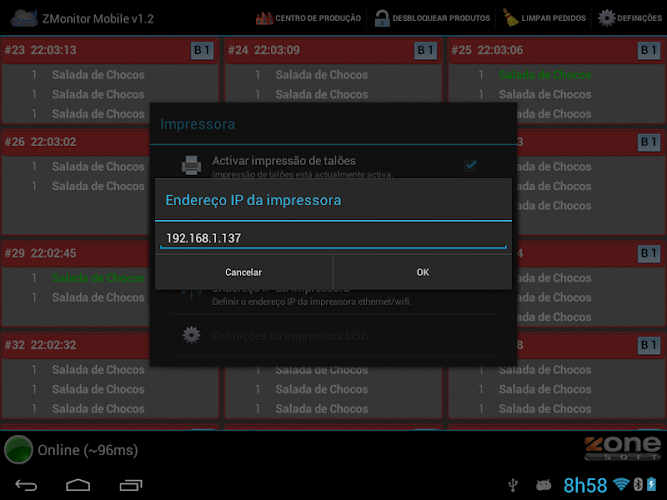
Task: Click first Salada de Chocos in order #26
Action: pos(98,167)
